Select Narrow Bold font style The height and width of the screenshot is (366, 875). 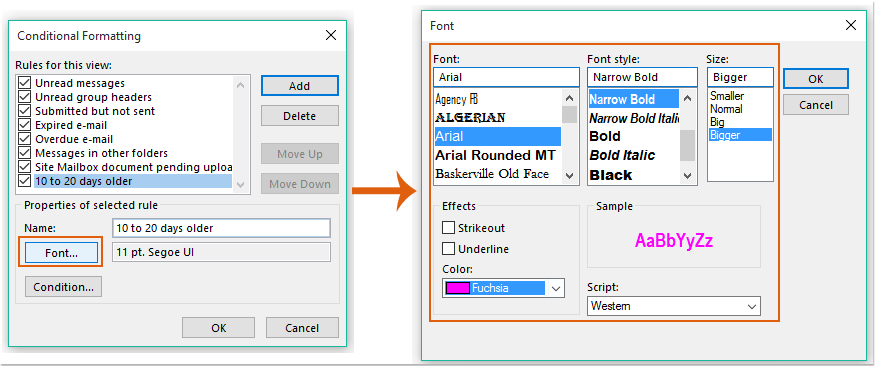coord(634,99)
